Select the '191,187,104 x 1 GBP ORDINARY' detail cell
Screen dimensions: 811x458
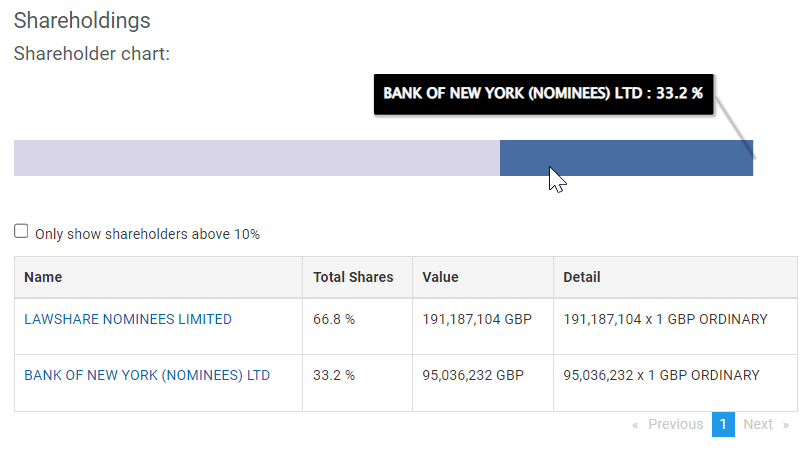point(675,326)
